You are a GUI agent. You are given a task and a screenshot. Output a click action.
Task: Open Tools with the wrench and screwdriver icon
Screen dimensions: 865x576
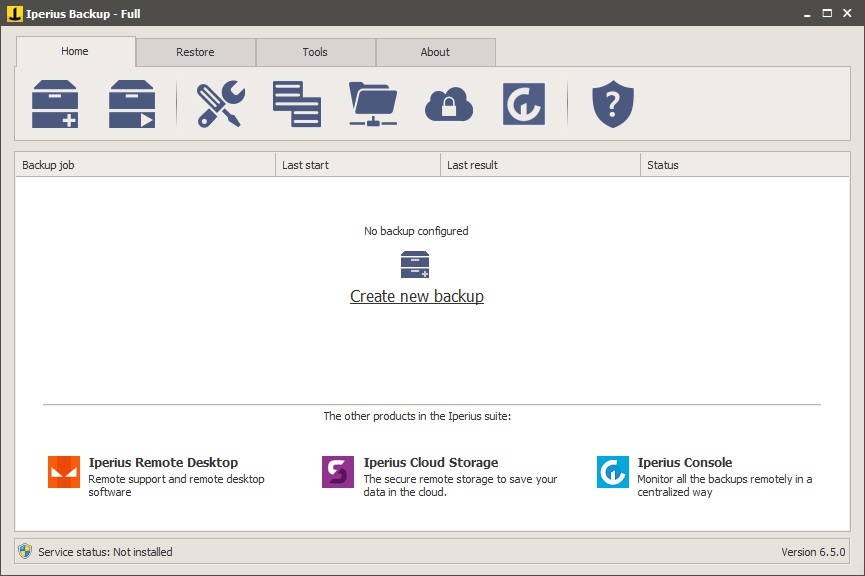tap(220, 103)
